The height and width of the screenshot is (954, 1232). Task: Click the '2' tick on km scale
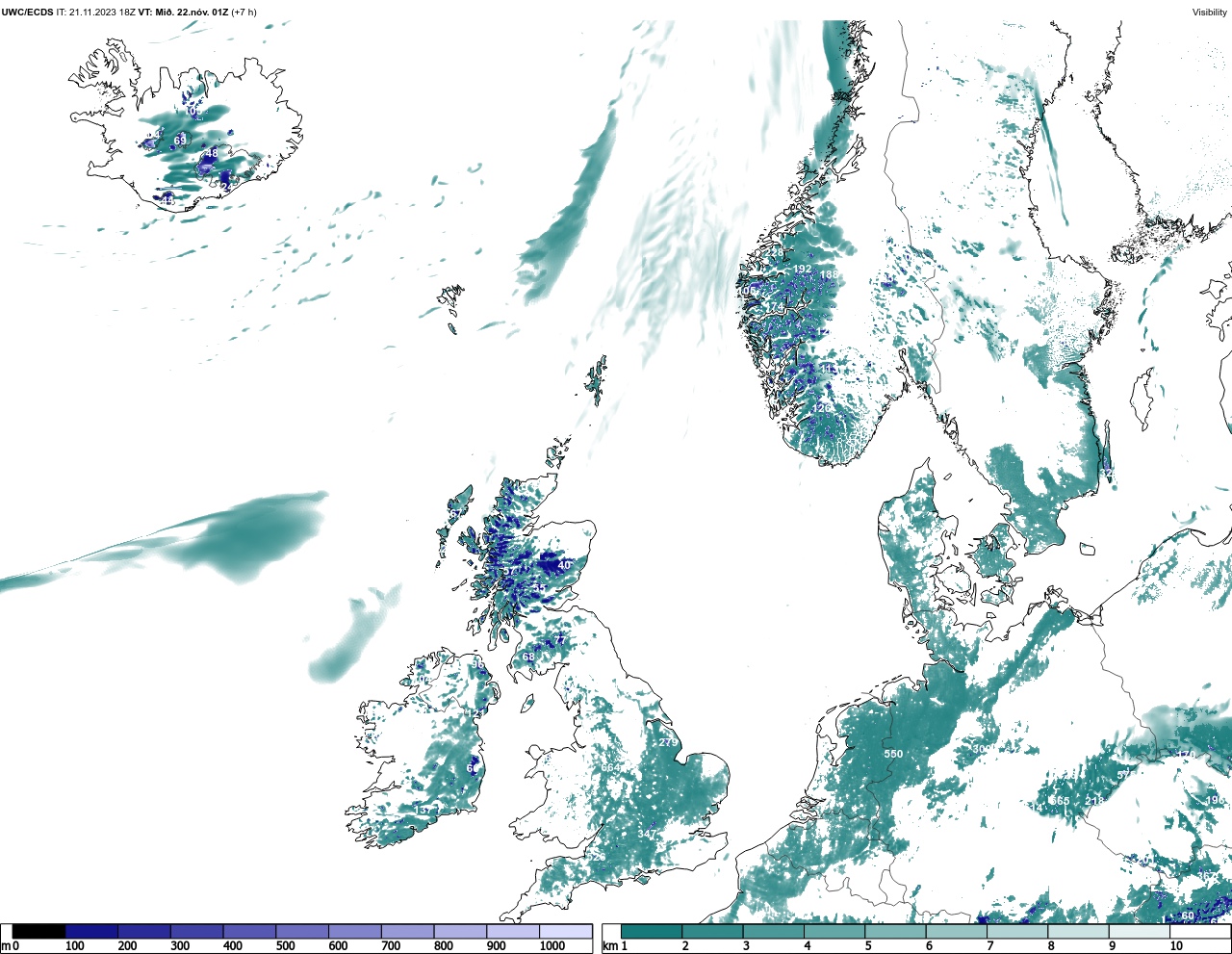(x=685, y=946)
